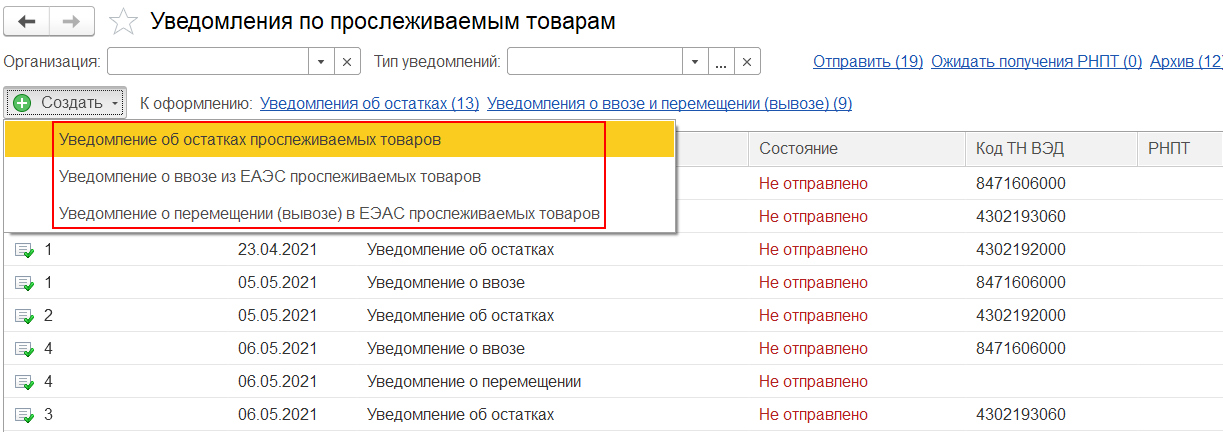The width and height of the screenshot is (1223, 432).
Task: Go back with the left arrow button
Action: point(28,20)
